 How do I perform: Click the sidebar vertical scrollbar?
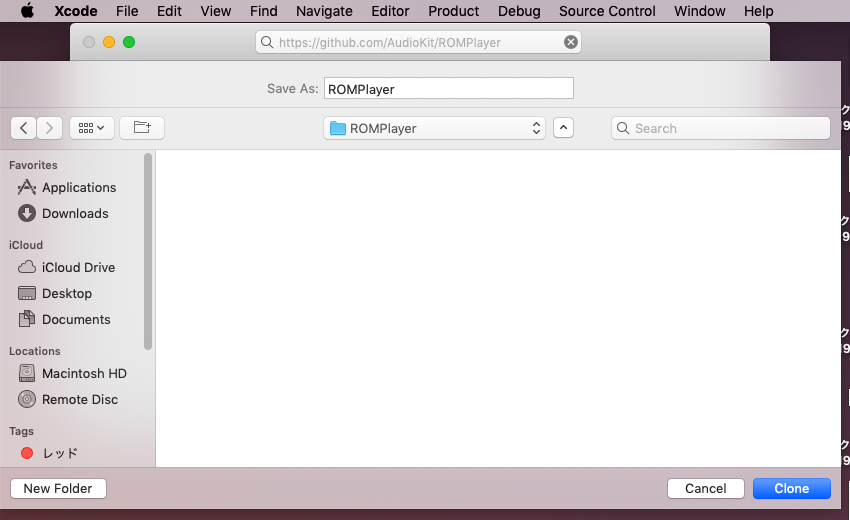click(148, 252)
